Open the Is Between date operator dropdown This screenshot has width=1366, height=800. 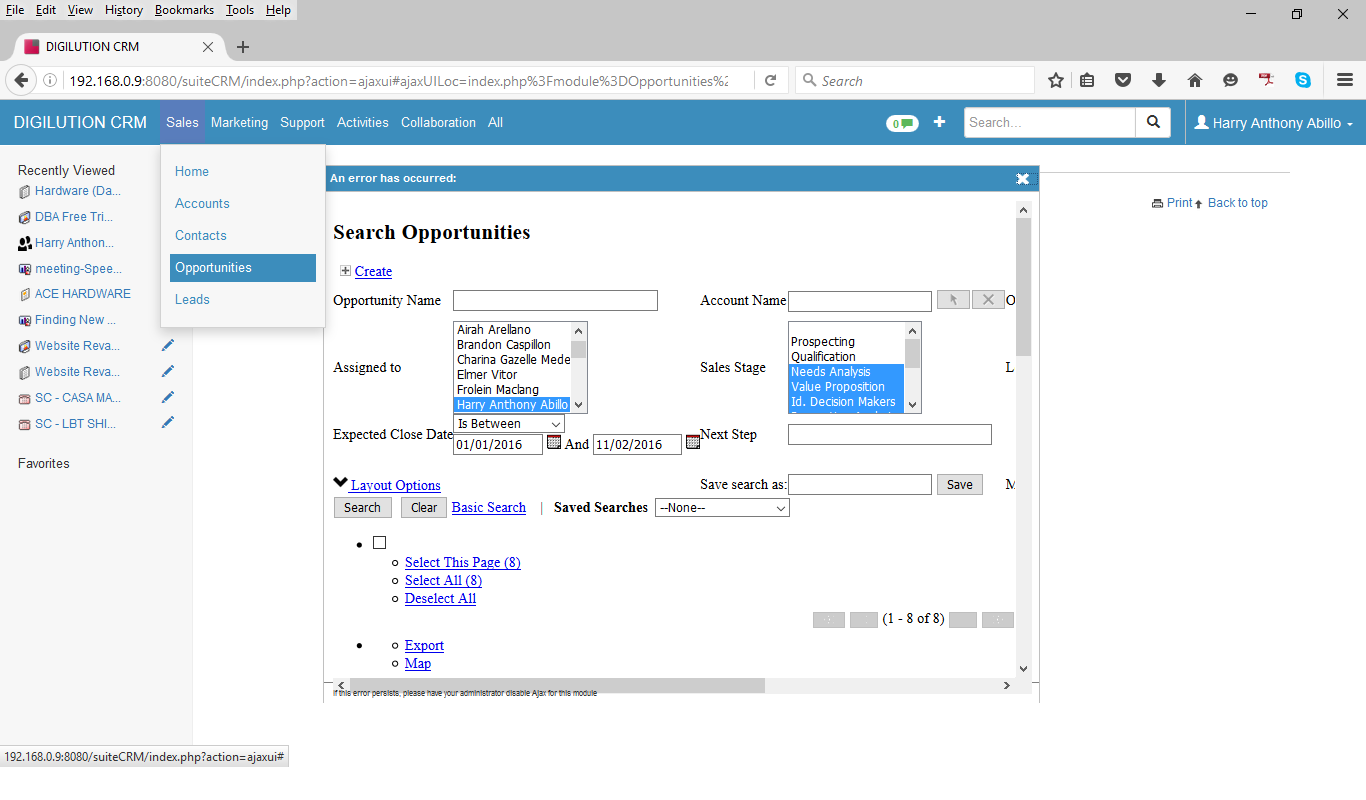pos(509,424)
